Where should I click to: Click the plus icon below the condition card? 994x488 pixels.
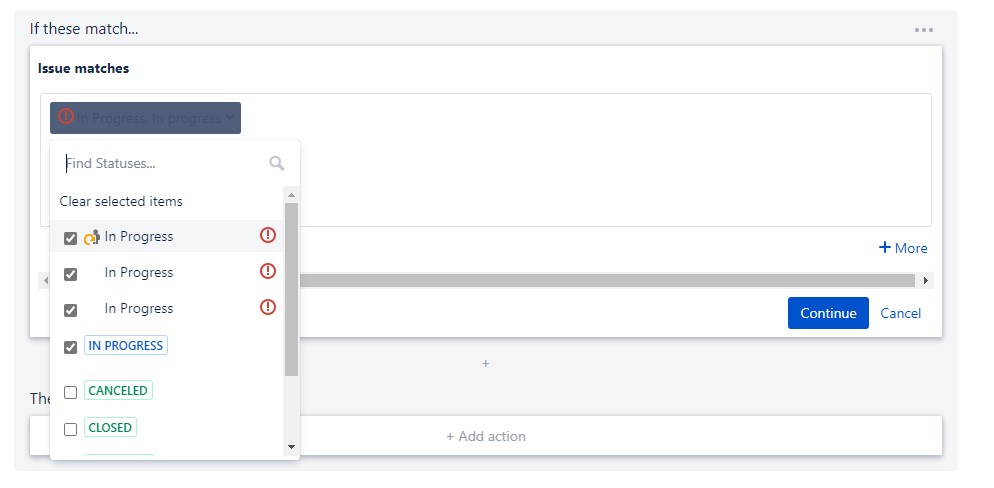click(486, 364)
